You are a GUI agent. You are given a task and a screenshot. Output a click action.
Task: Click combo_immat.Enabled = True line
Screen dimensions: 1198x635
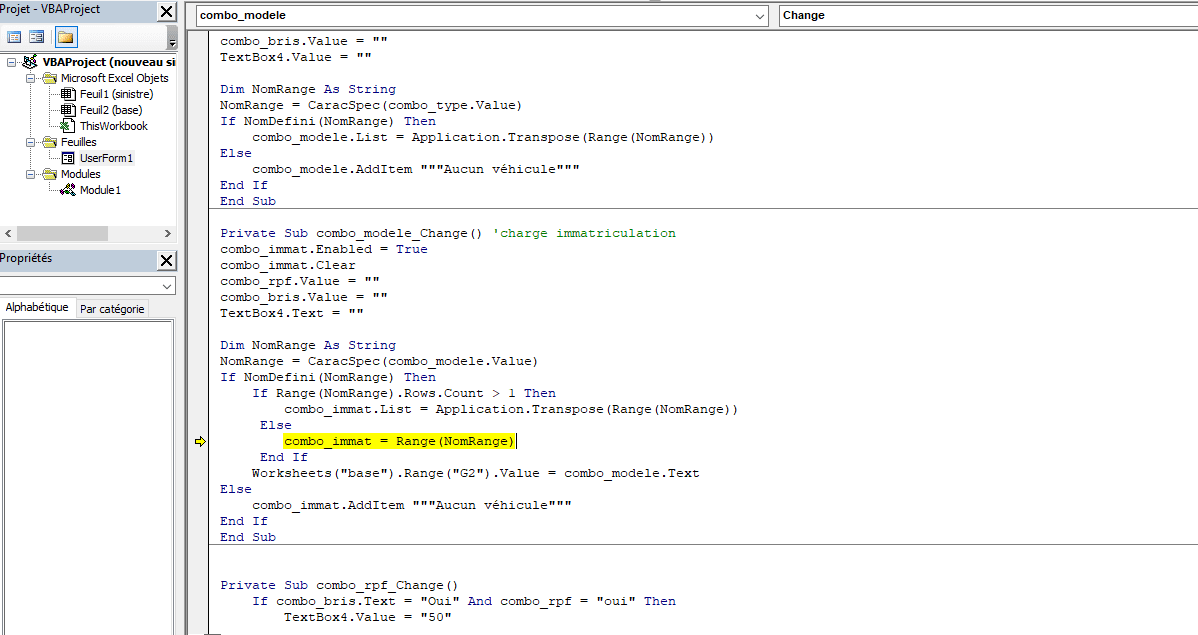(324, 249)
